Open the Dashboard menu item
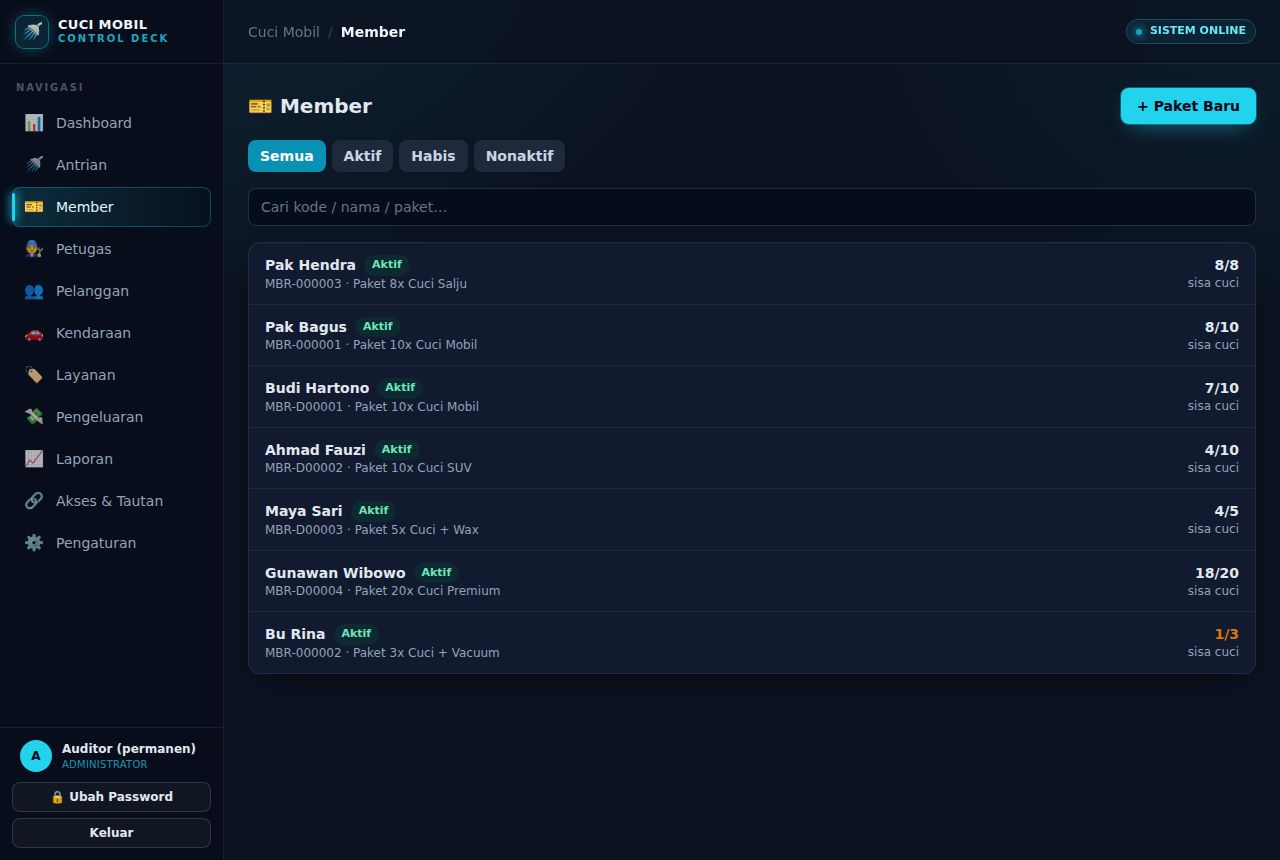This screenshot has width=1280, height=860. (x=111, y=123)
